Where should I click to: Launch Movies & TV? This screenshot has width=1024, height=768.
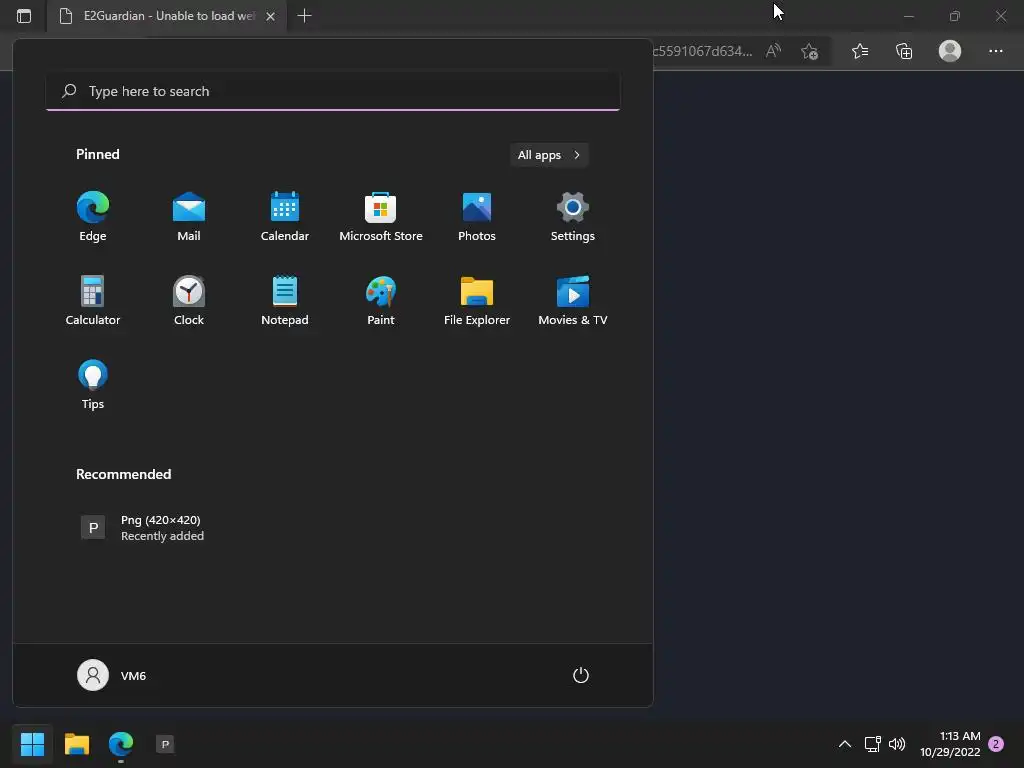(x=573, y=300)
